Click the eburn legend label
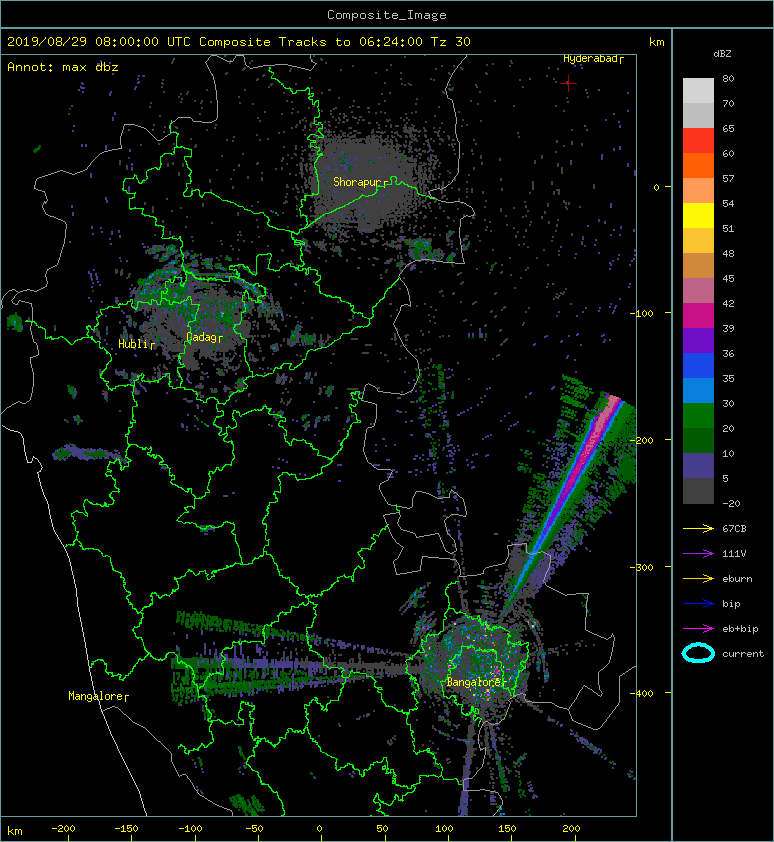Image resolution: width=774 pixels, height=842 pixels. click(x=737, y=578)
